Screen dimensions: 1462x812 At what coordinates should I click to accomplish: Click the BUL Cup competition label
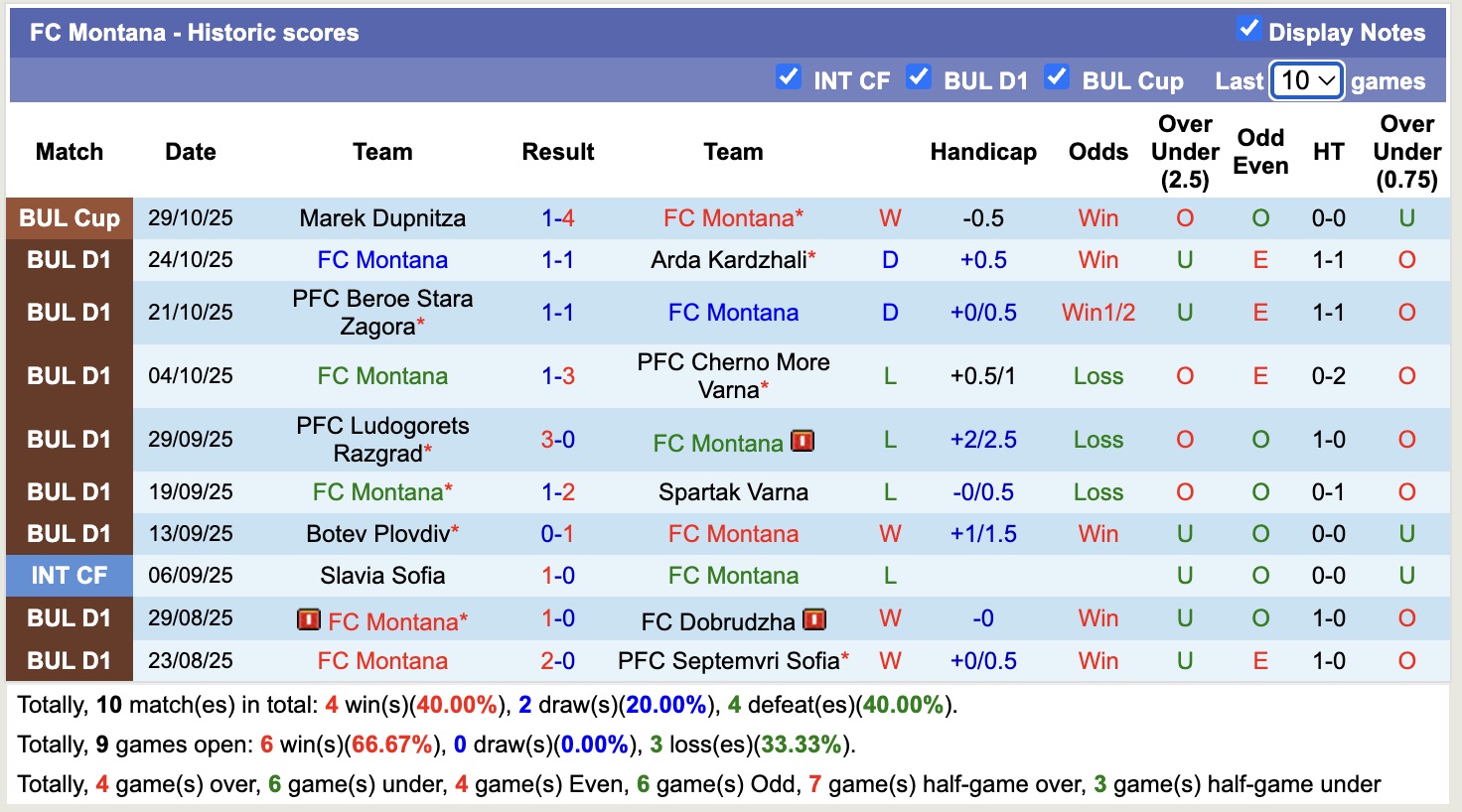[x=70, y=218]
